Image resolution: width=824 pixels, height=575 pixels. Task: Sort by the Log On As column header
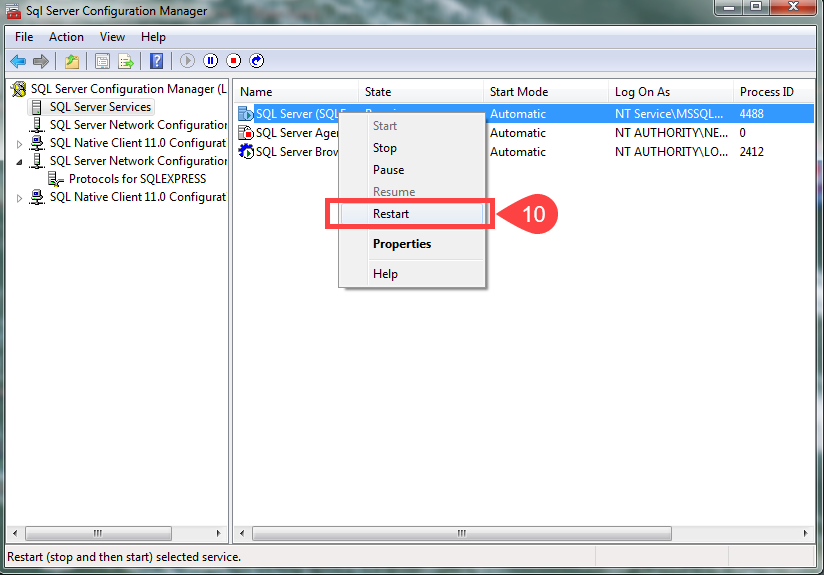coord(671,91)
